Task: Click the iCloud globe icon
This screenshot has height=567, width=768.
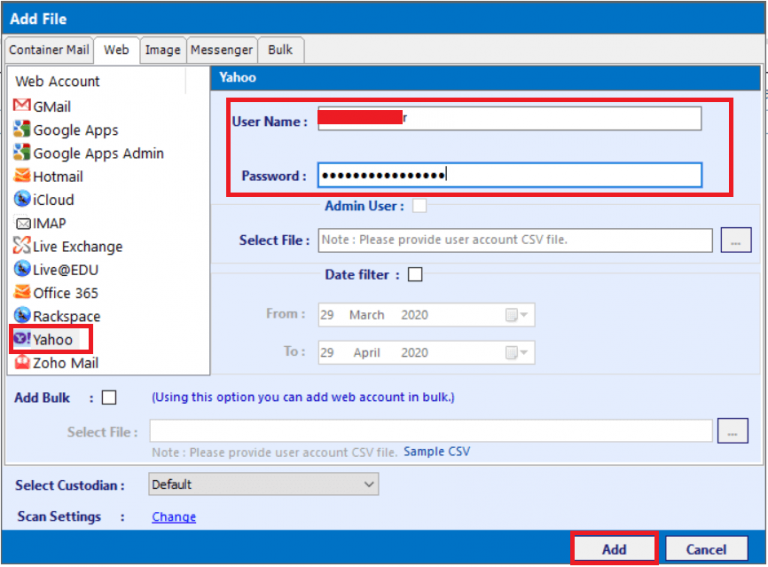Action: 22,199
